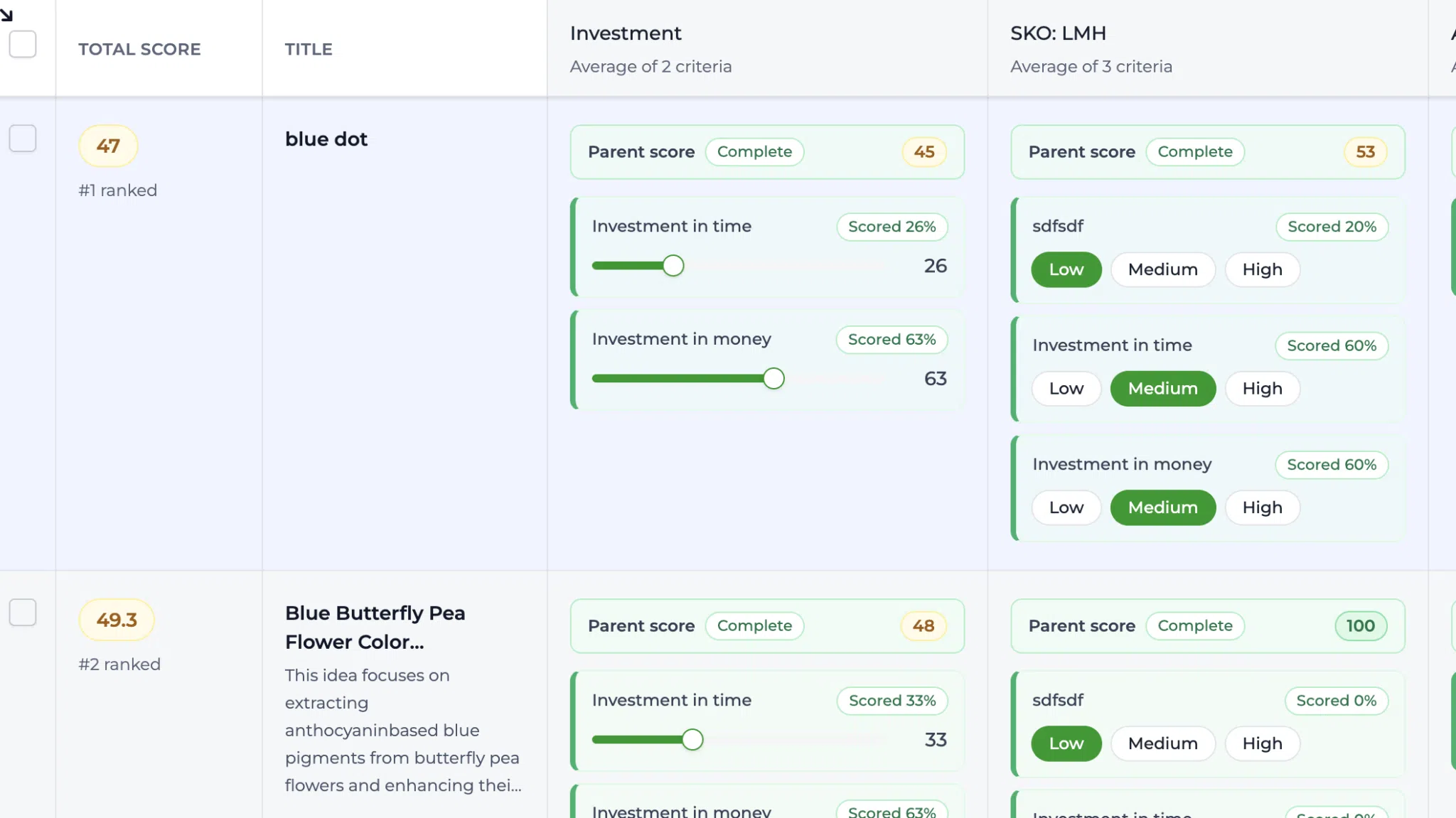
Task: Select the checkbox for blue dot row
Action: [23, 138]
